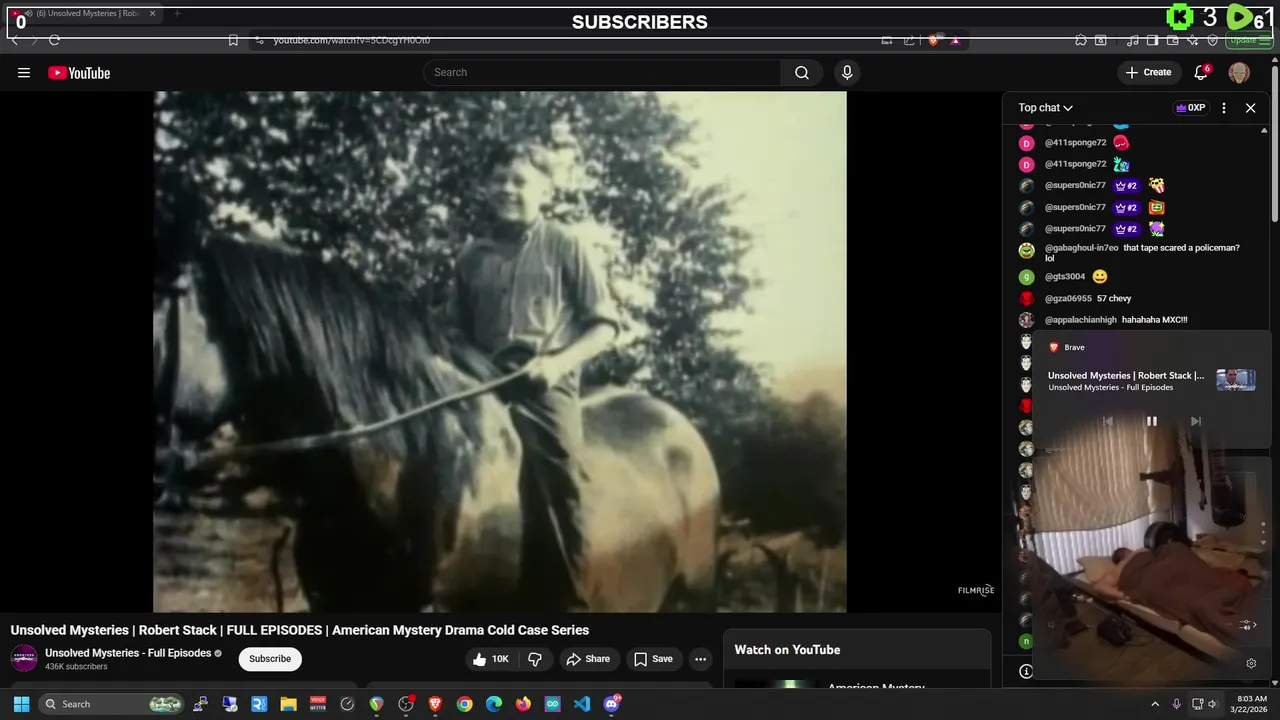
Task: Show hidden system tray icons
Action: pos(1155,704)
